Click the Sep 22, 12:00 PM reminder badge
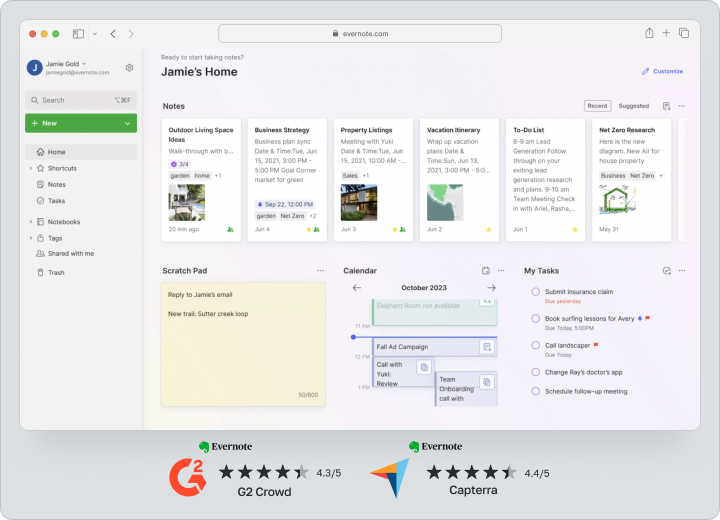The image size is (720, 520). [286, 204]
